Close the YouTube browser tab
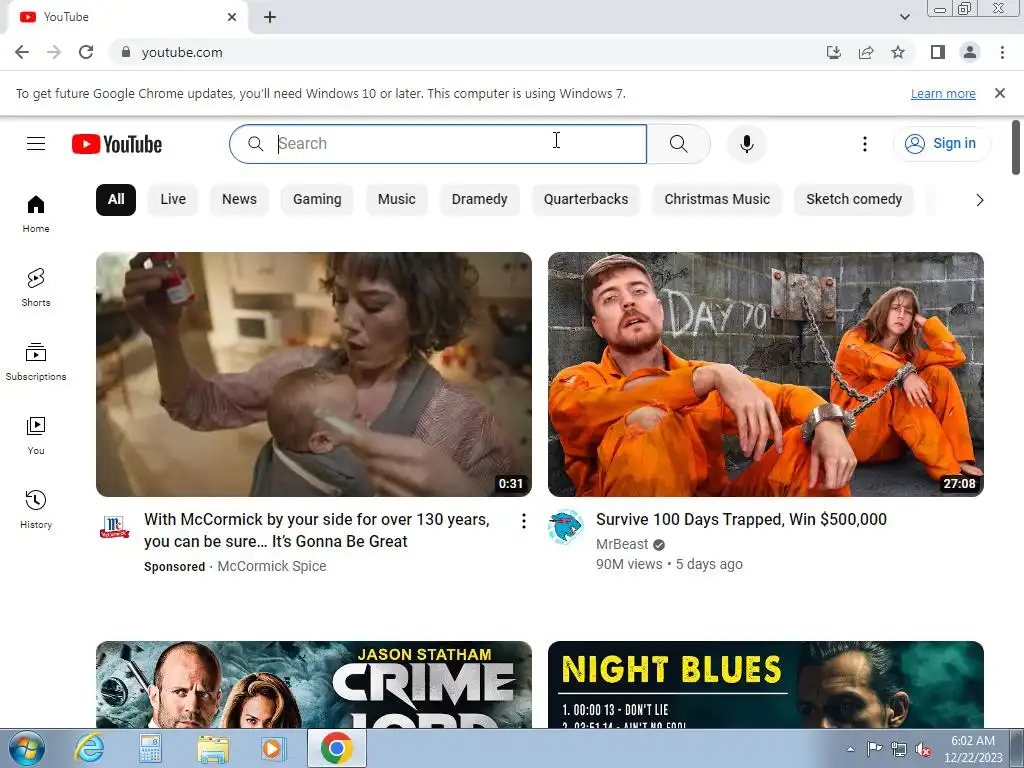1024x768 pixels. pyautogui.click(x=232, y=17)
